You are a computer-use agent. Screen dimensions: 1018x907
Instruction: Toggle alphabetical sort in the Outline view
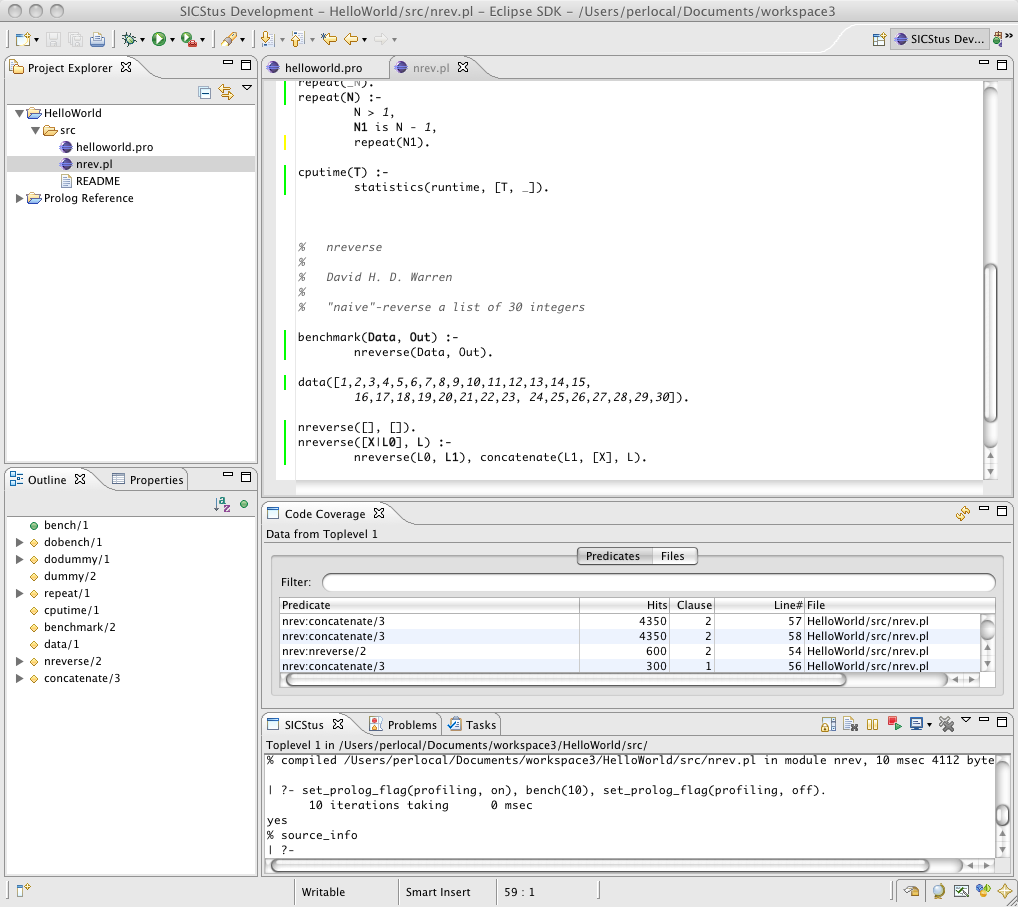pos(222,504)
